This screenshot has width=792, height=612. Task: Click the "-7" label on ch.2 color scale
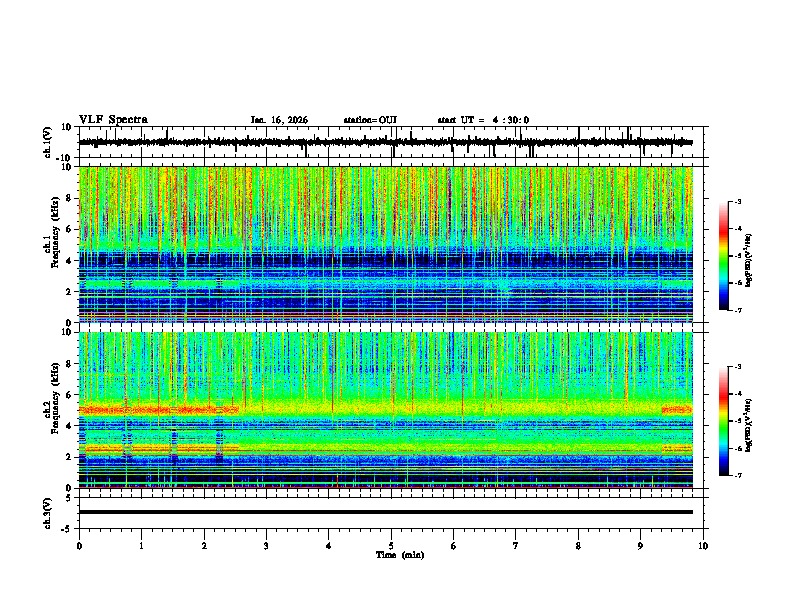click(x=738, y=476)
